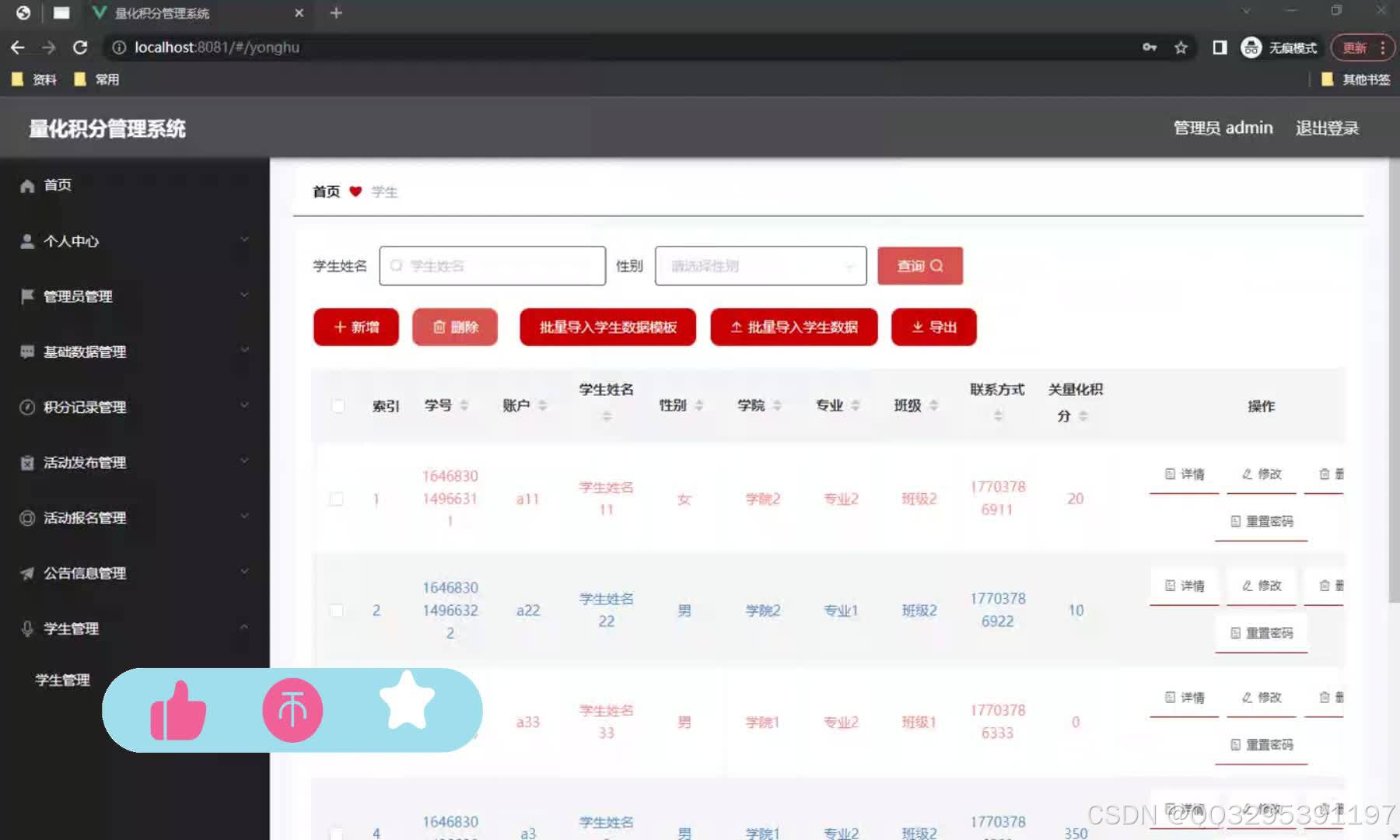The width and height of the screenshot is (1400, 840).
Task: Select the 学生管理 submenu item
Action: click(62, 680)
